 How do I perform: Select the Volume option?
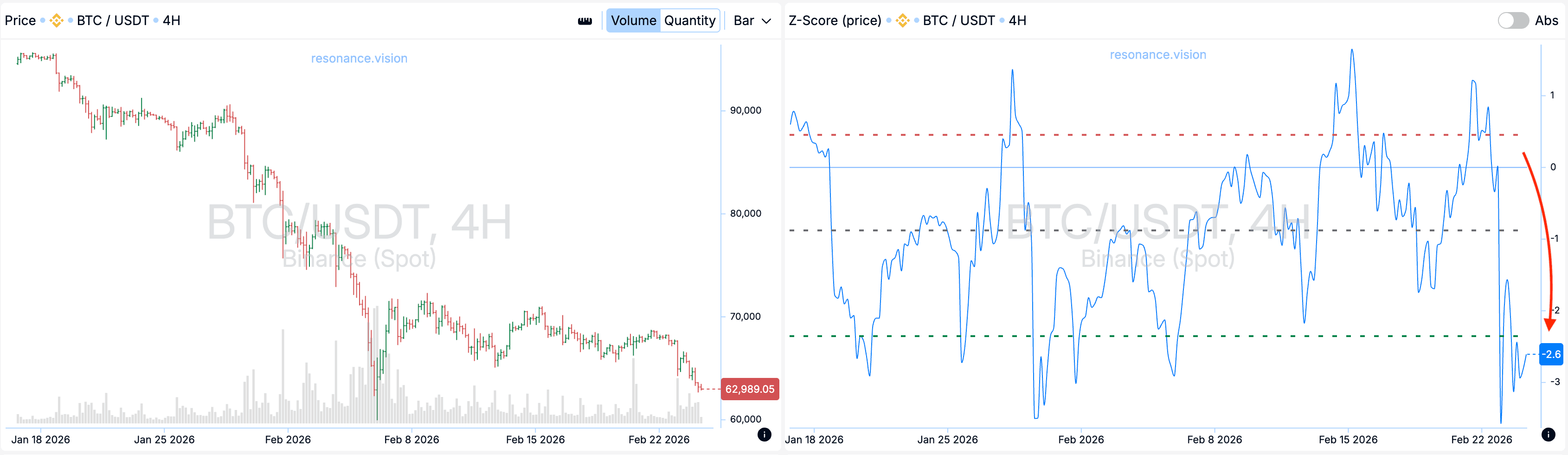[x=633, y=21]
